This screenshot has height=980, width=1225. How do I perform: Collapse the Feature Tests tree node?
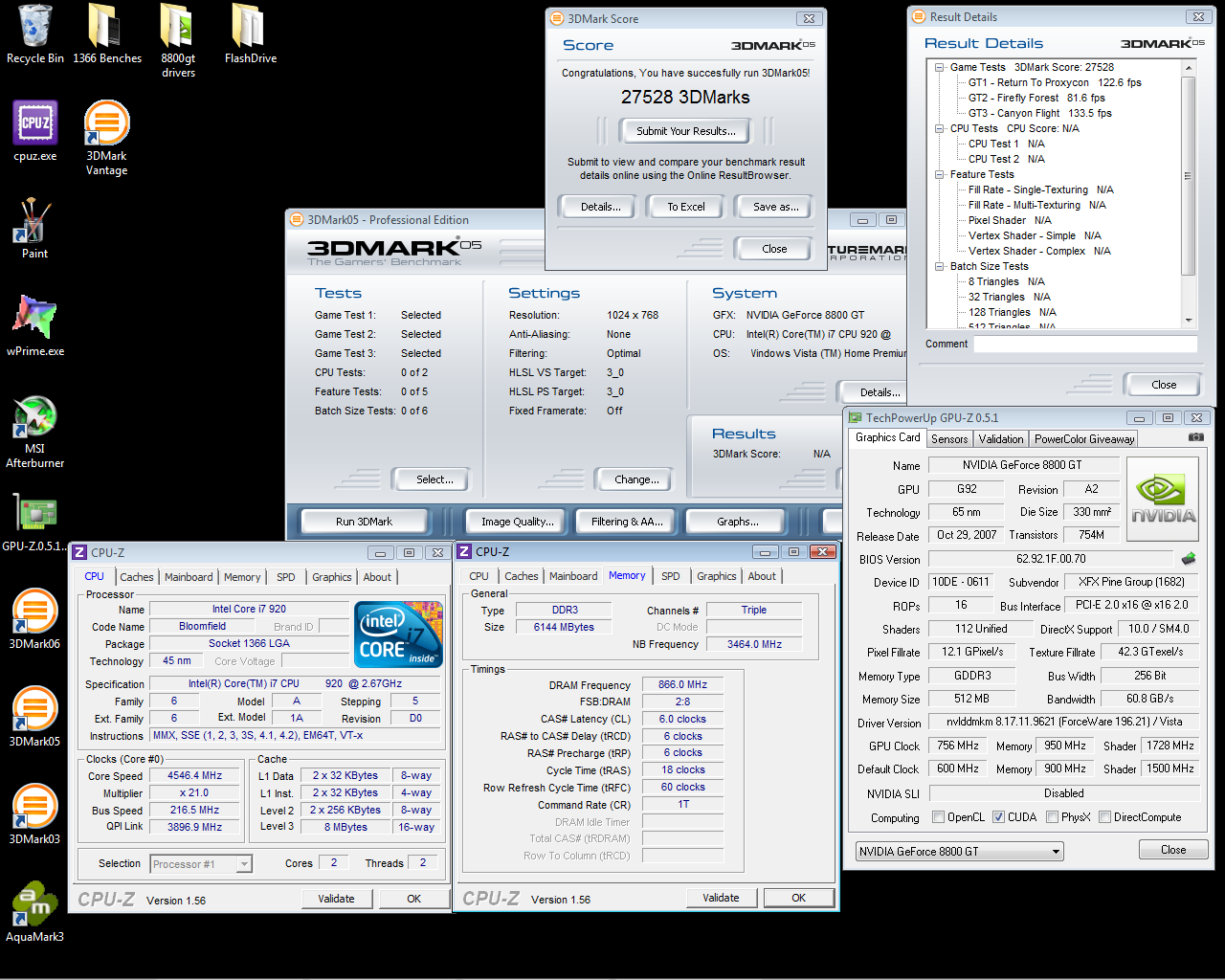click(x=940, y=174)
